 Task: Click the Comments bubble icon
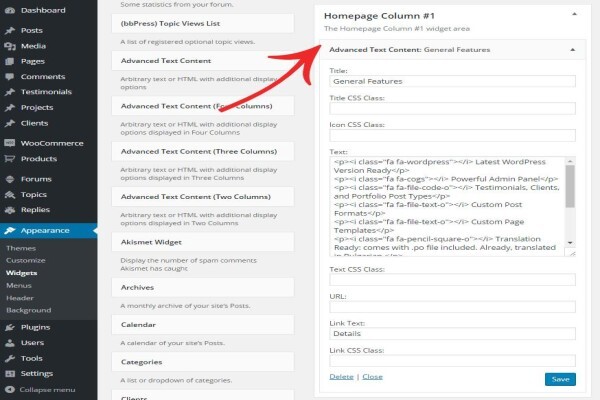[x=10, y=77]
